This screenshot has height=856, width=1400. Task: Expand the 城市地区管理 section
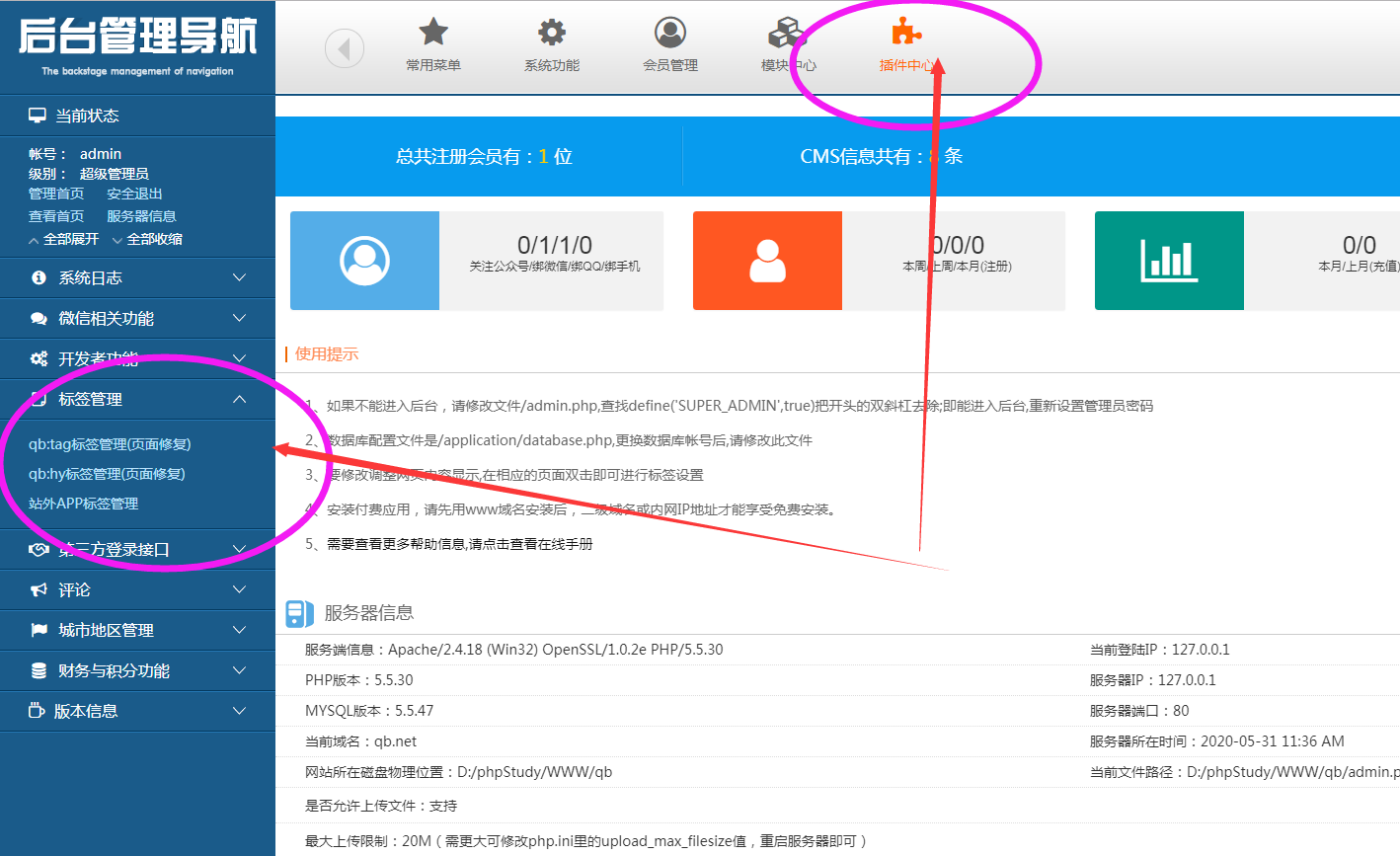pos(137,631)
